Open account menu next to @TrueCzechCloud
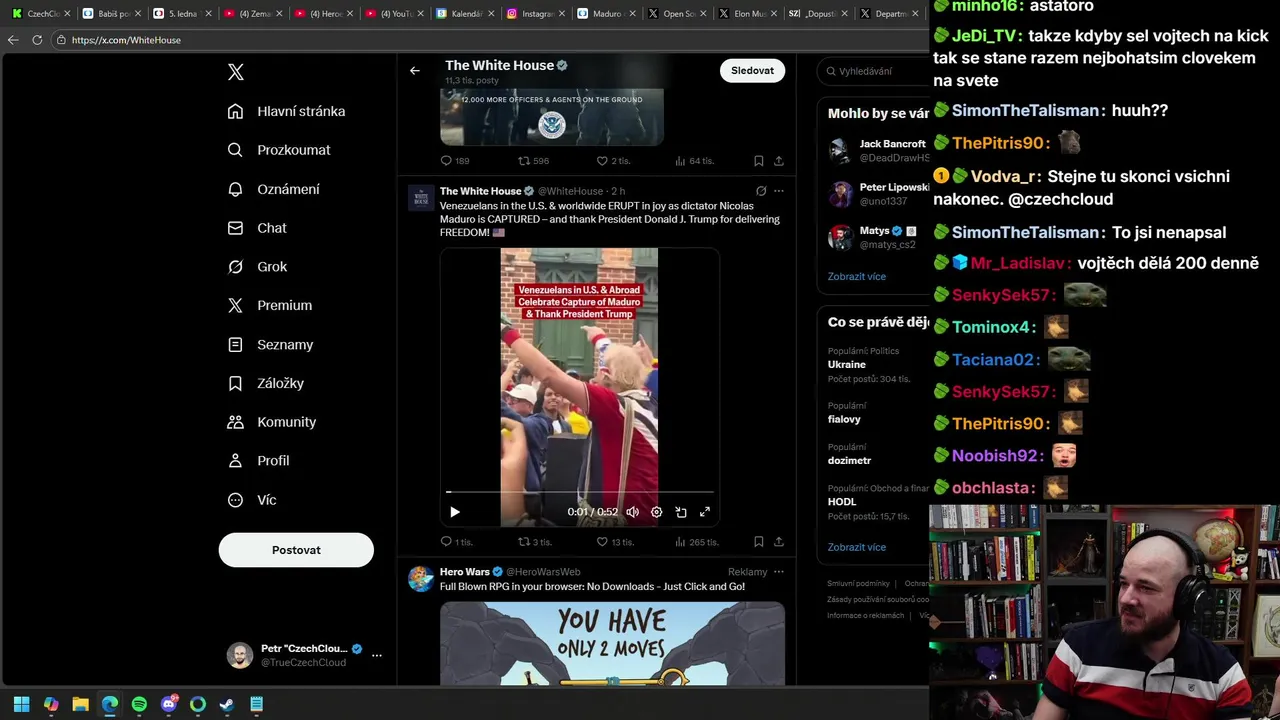This screenshot has width=1280, height=720. point(377,655)
